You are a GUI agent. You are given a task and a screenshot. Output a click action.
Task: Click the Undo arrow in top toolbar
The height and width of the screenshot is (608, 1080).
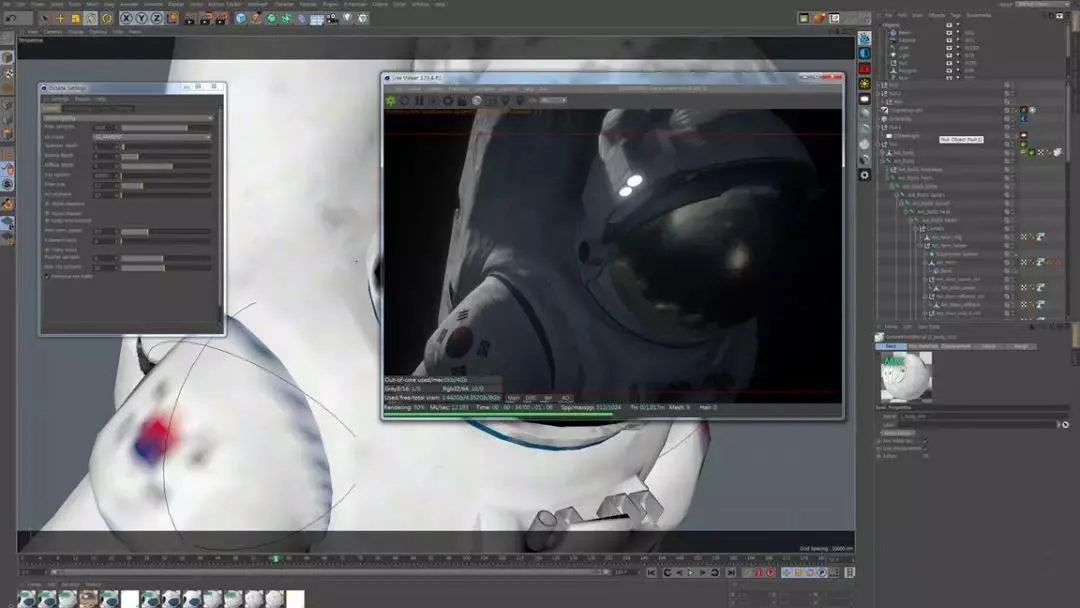coord(12,18)
